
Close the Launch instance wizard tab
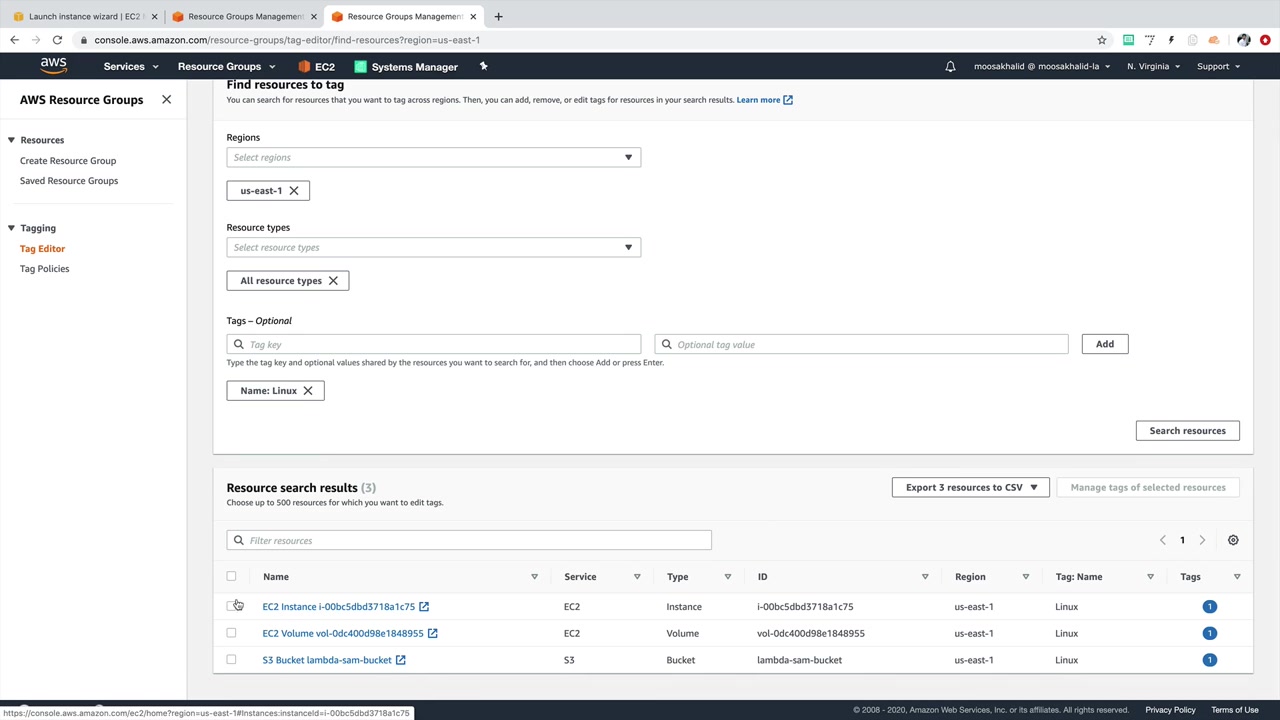pos(154,16)
